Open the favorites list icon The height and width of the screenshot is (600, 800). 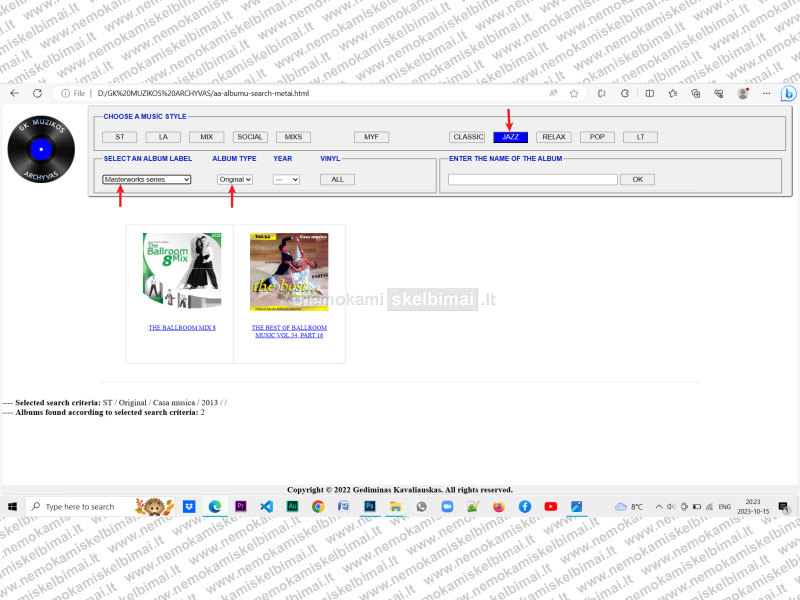coord(673,93)
